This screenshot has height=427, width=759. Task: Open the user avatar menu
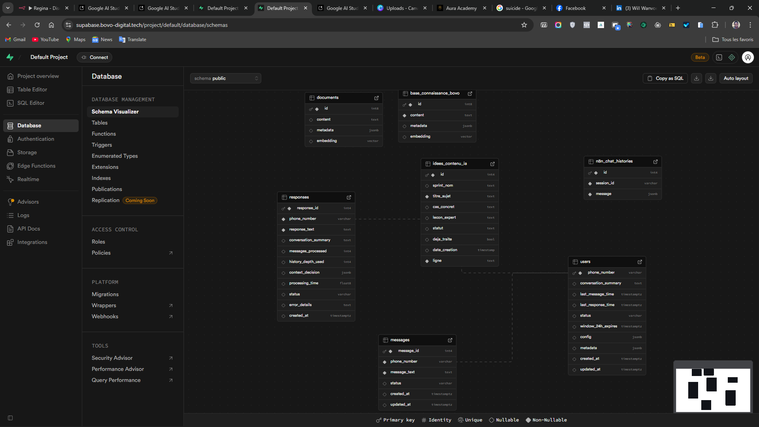coord(747,57)
